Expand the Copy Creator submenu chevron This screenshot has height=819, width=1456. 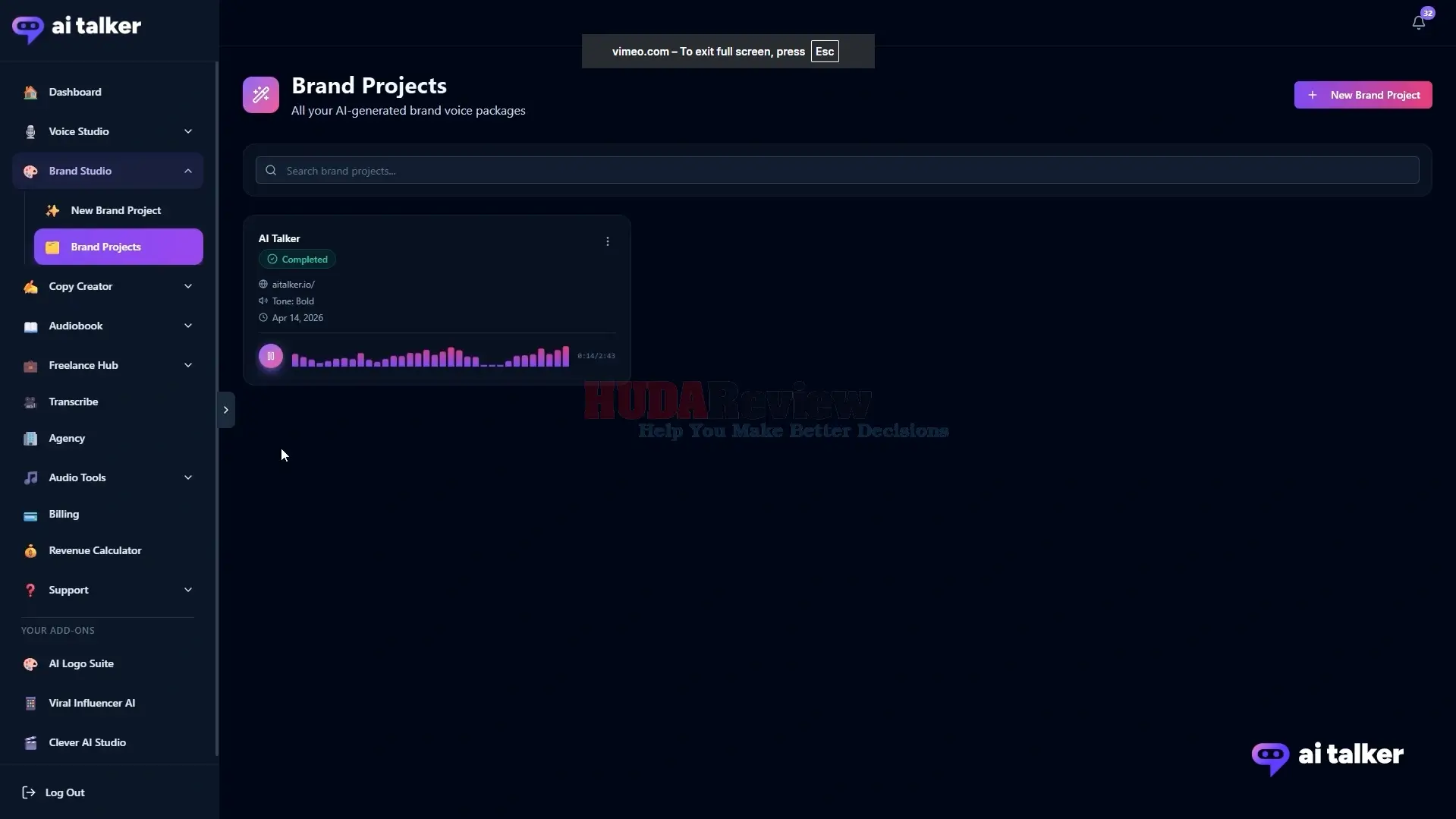[x=188, y=286]
